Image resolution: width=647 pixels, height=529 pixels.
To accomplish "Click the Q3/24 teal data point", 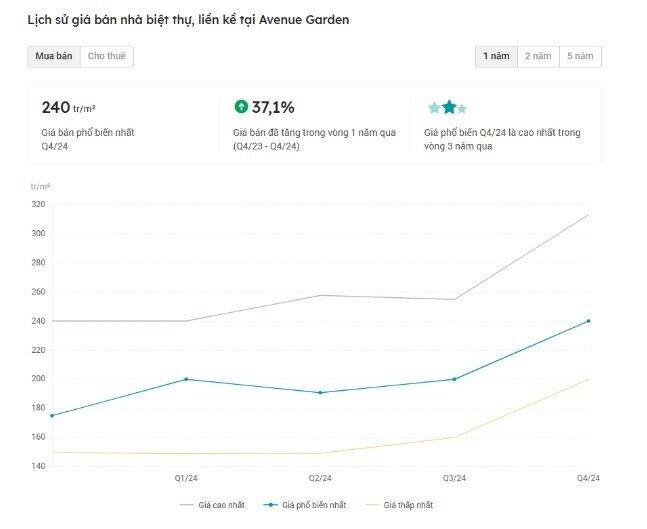I will coord(454,379).
